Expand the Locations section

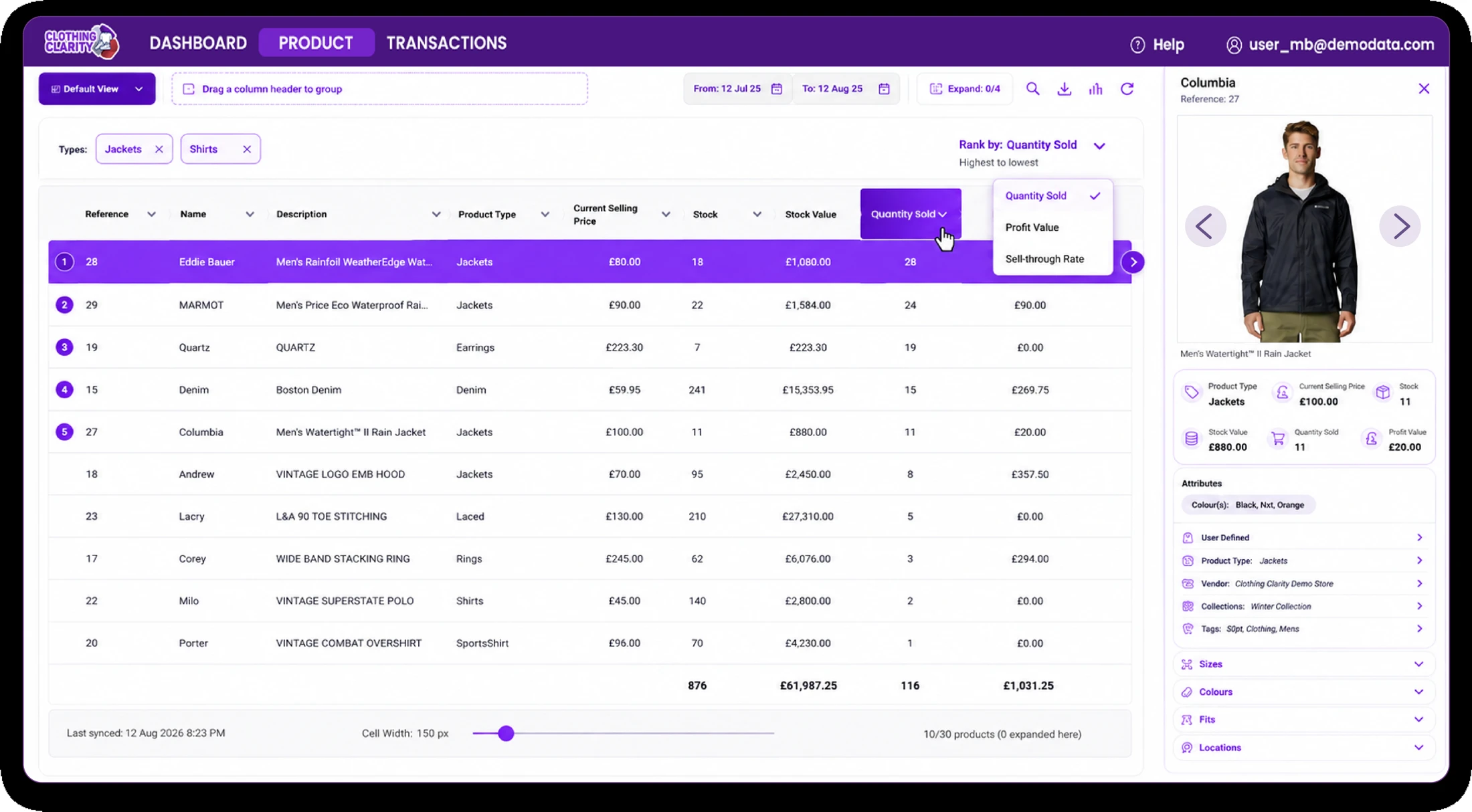[x=1303, y=748]
